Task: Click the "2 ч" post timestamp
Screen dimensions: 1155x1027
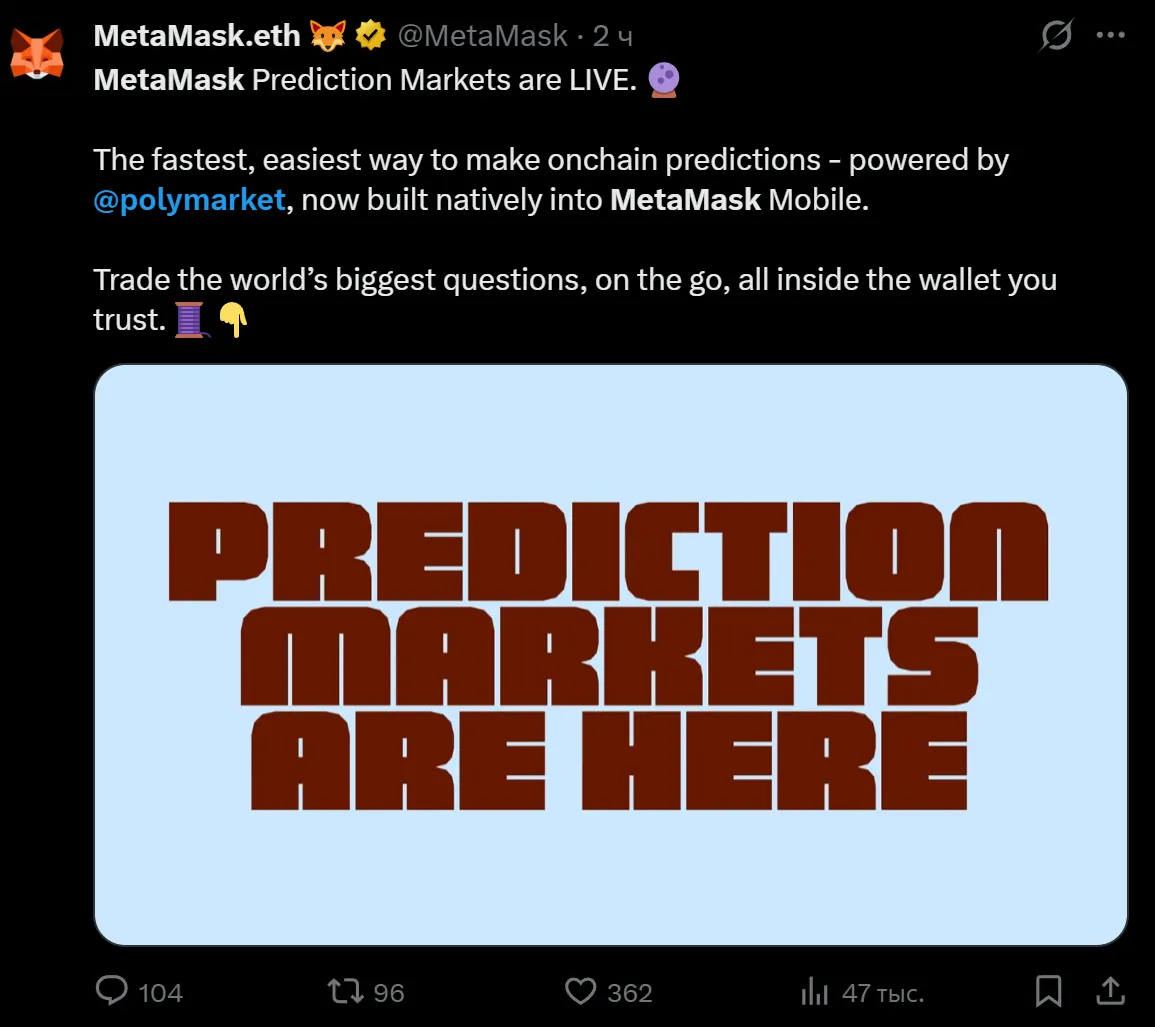Action: click(613, 36)
